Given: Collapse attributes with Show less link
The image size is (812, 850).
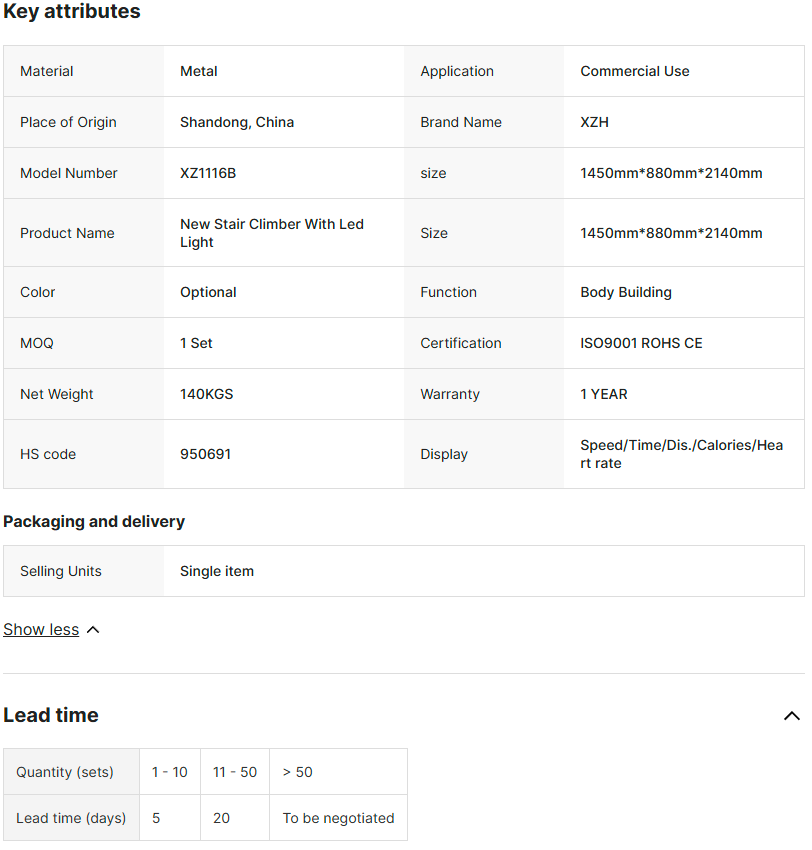Looking at the screenshot, I should [x=41, y=629].
